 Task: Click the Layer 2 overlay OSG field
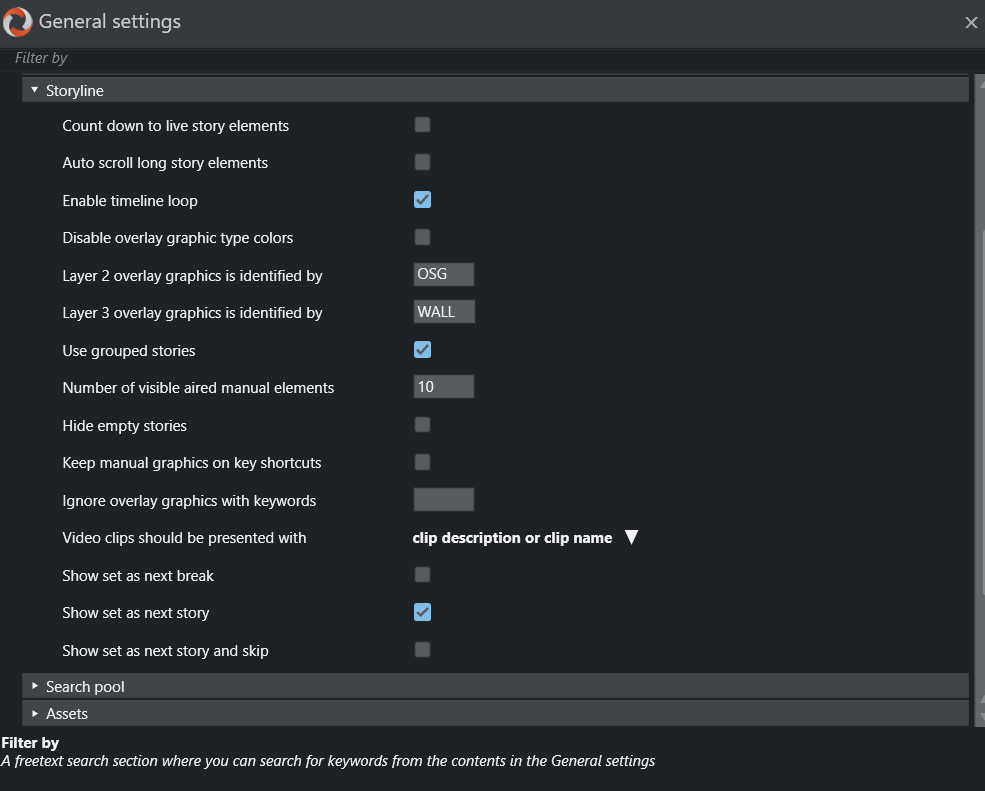coord(443,275)
